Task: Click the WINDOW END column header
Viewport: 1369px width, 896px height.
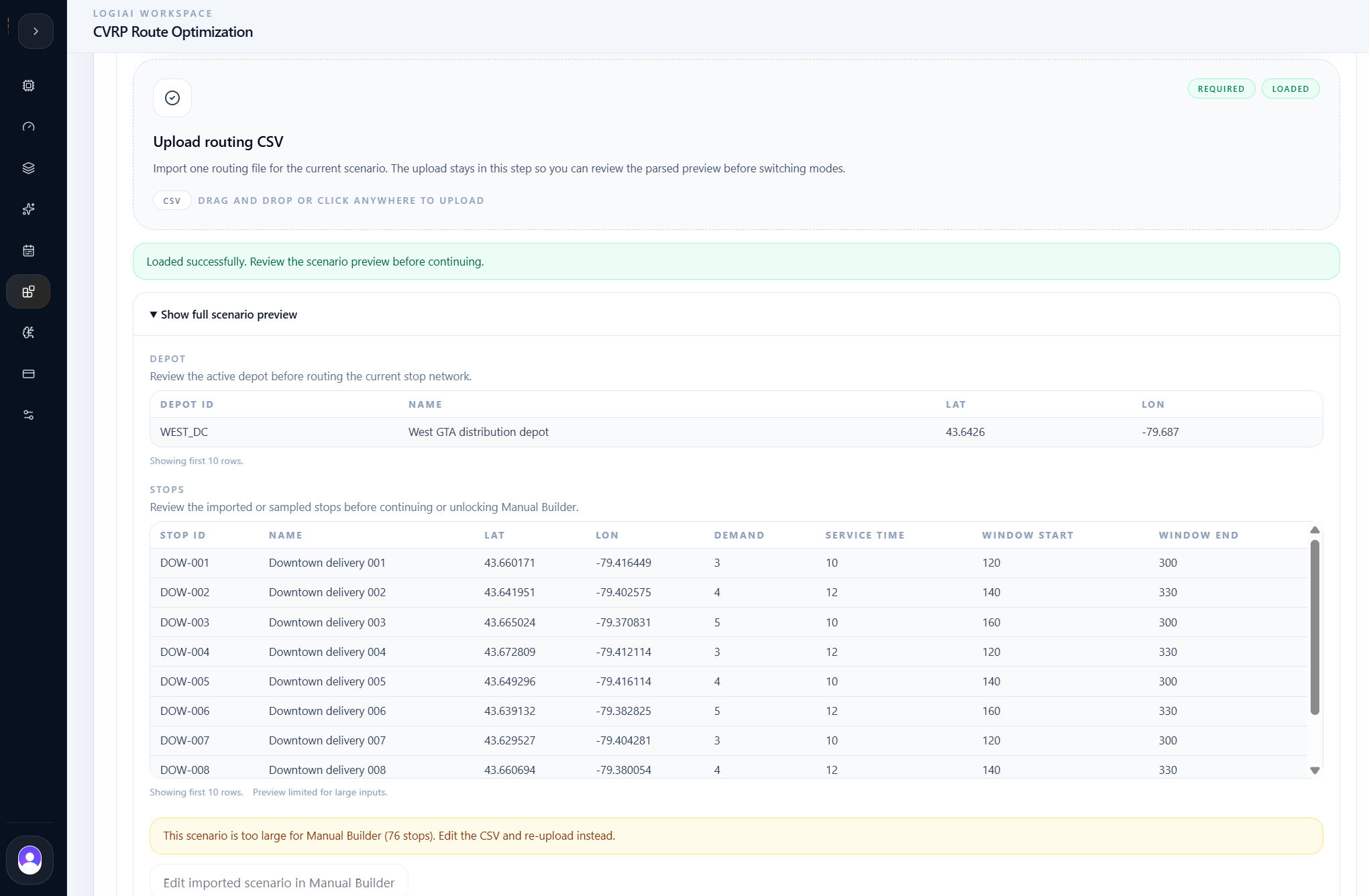Action: point(1198,535)
